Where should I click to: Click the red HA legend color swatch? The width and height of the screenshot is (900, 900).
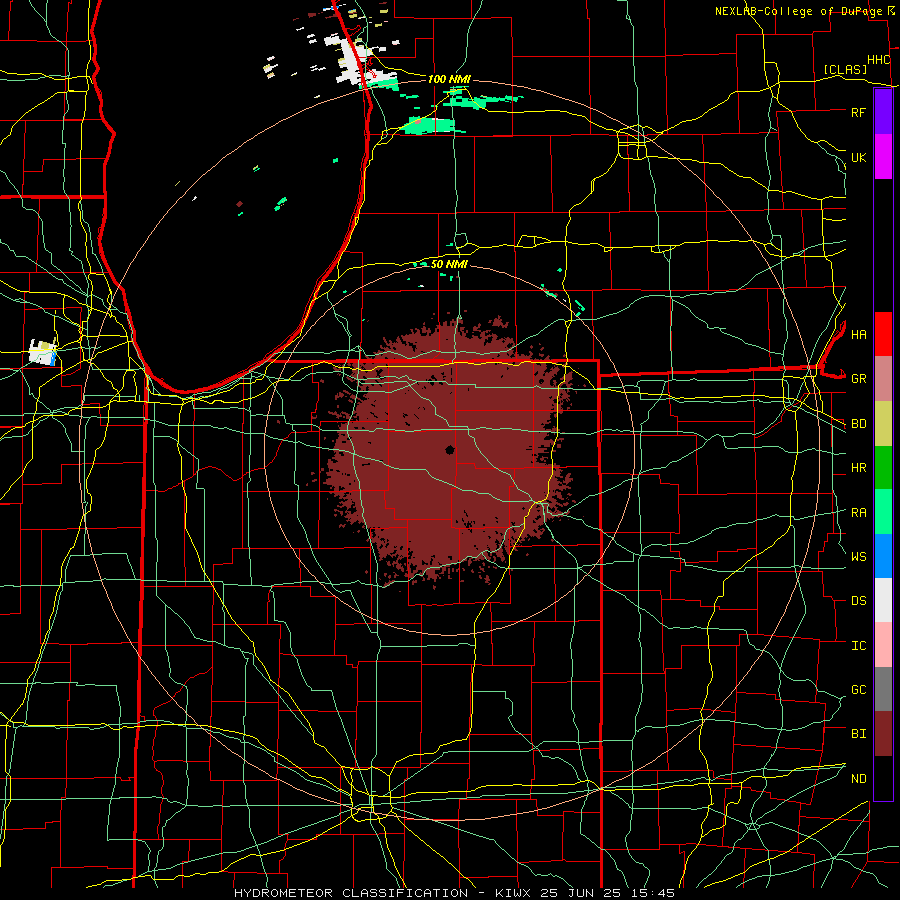click(883, 334)
